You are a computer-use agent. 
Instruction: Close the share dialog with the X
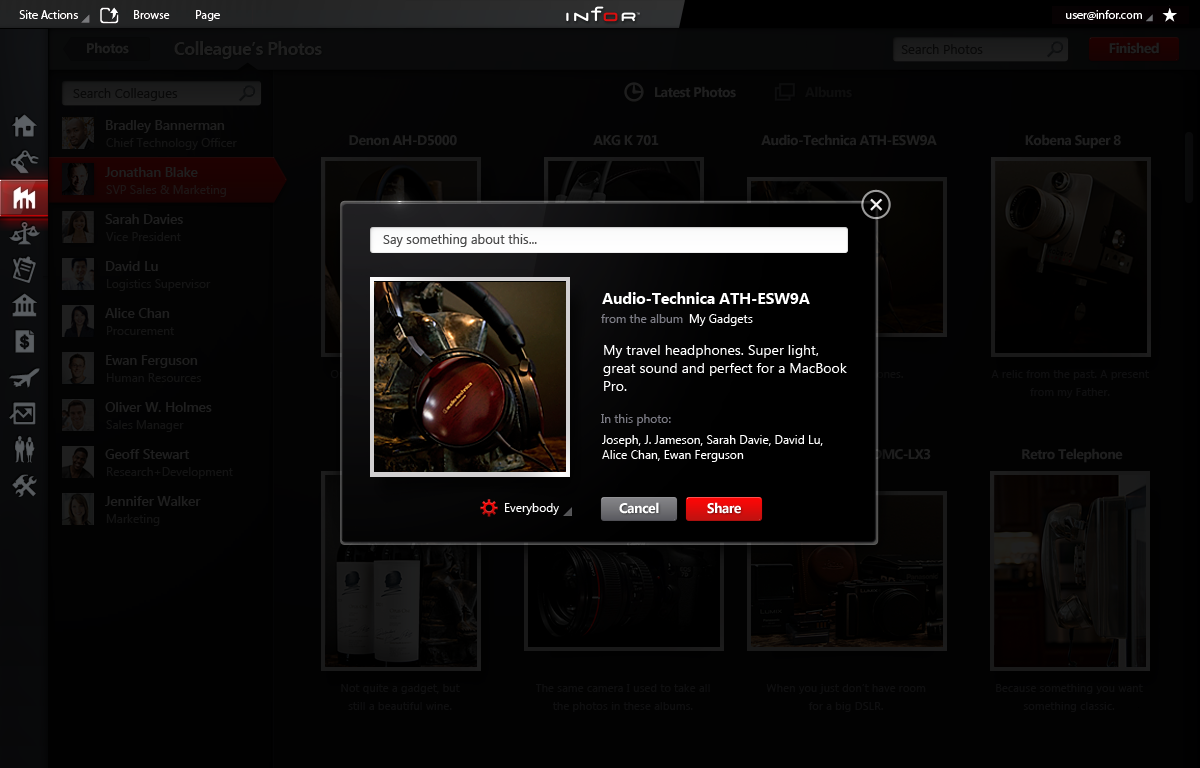[x=876, y=205]
